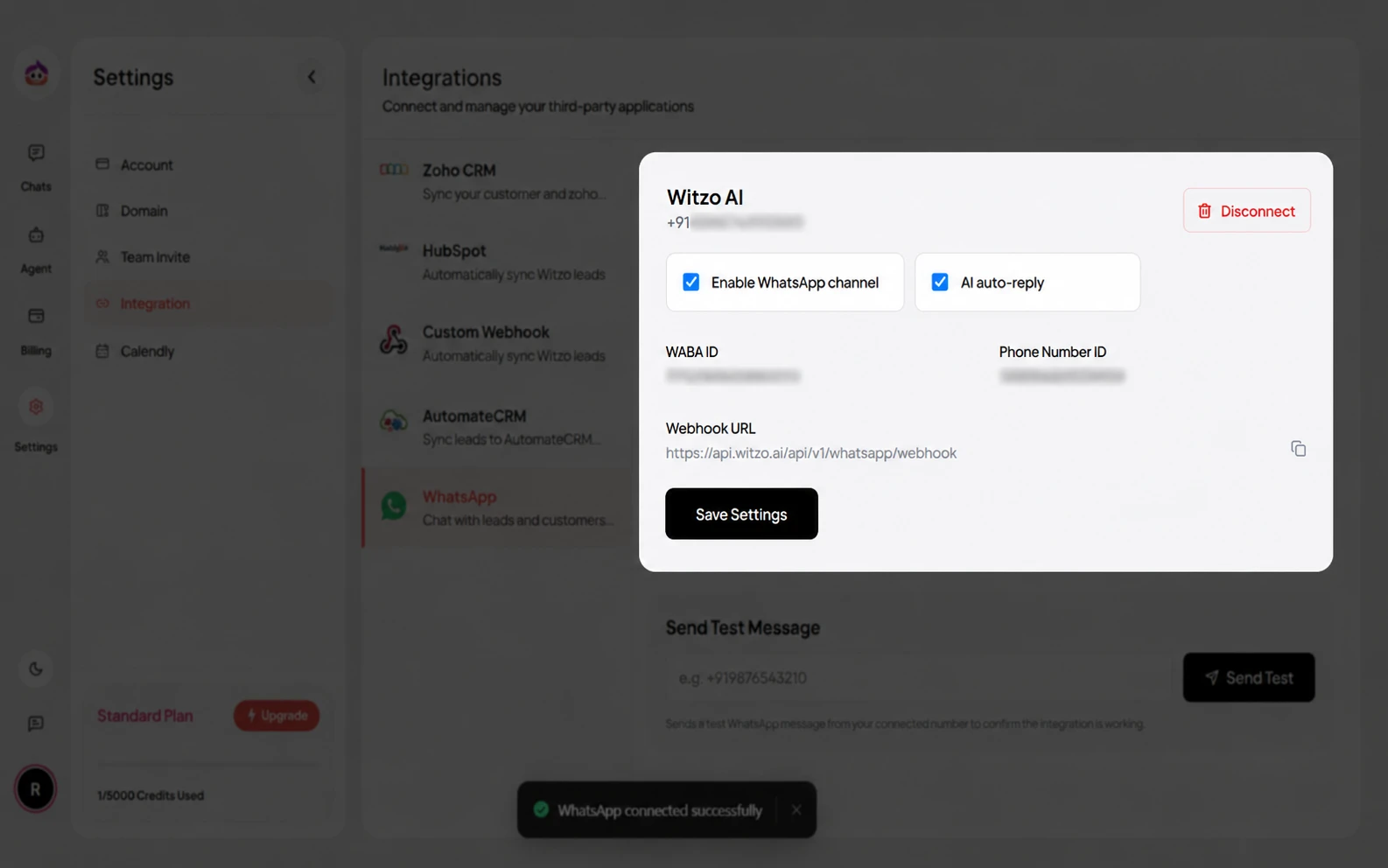Select Custom Webhook integration
Image resolution: width=1388 pixels, height=868 pixels.
point(496,343)
